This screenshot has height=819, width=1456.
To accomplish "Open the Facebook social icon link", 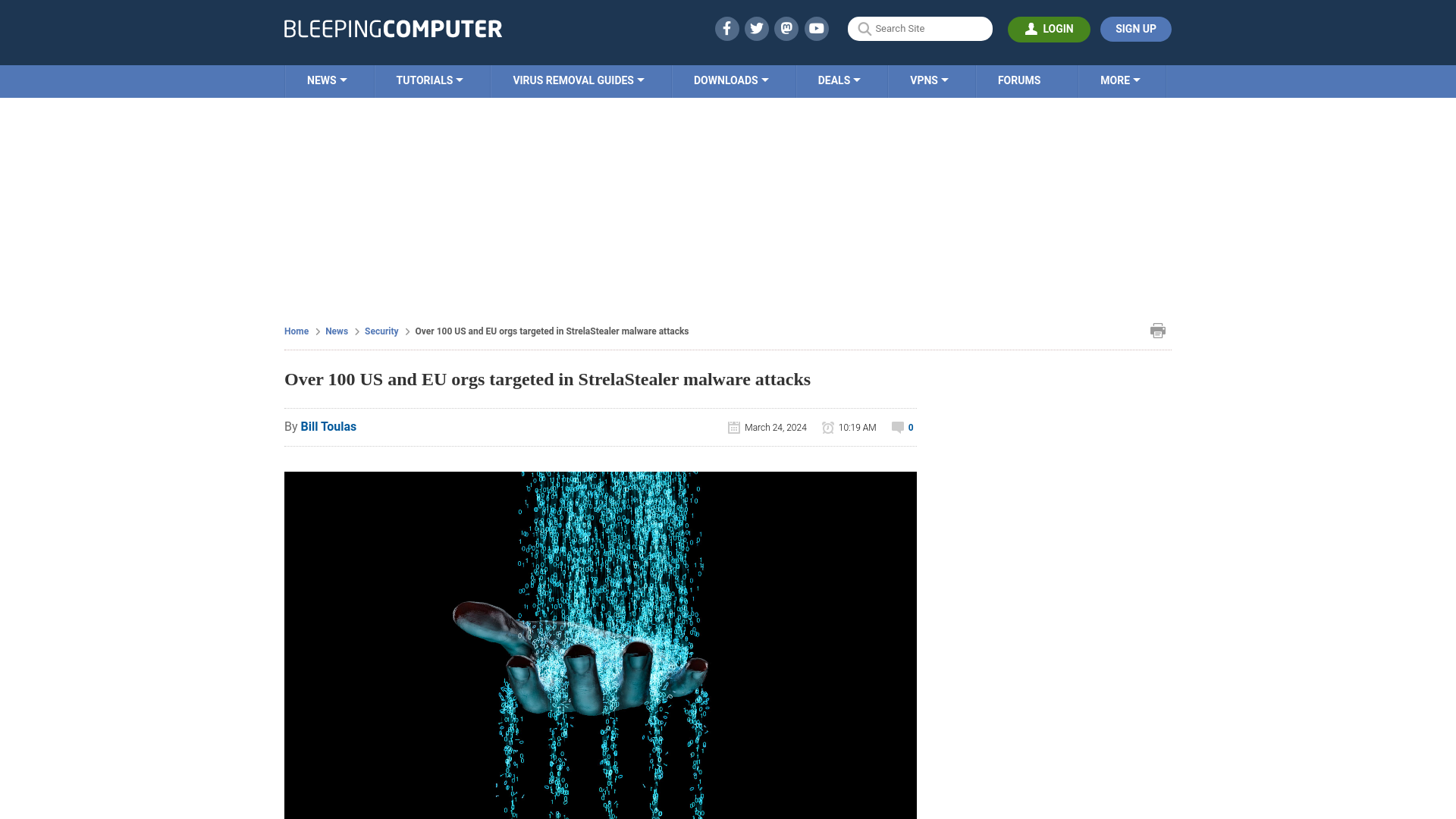I will click(x=727, y=28).
